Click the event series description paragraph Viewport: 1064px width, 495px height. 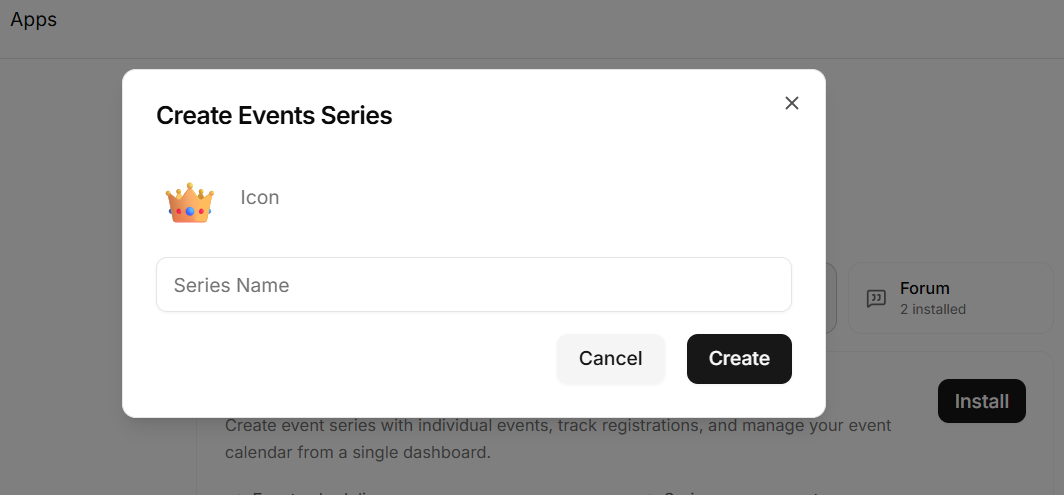click(558, 439)
